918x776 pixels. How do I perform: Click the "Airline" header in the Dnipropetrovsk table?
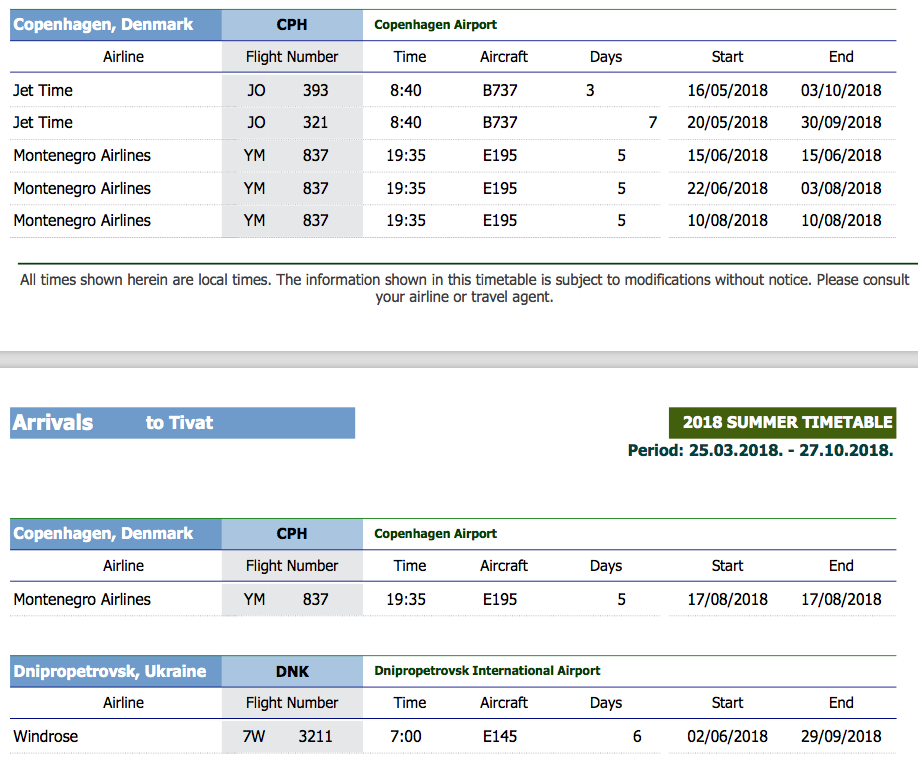click(124, 702)
